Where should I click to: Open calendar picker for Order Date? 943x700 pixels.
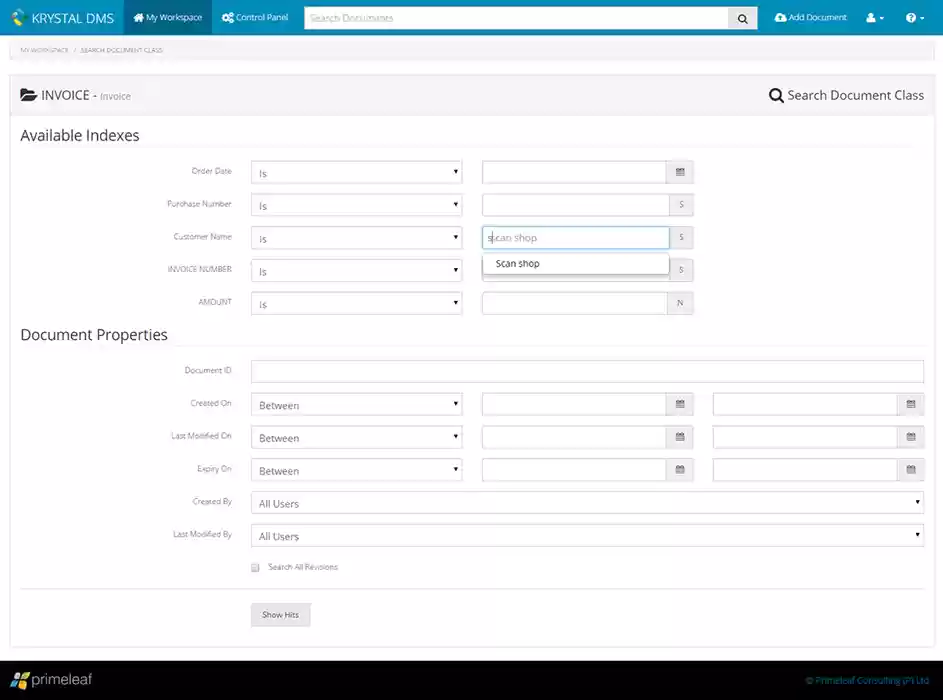pyautogui.click(x=680, y=172)
